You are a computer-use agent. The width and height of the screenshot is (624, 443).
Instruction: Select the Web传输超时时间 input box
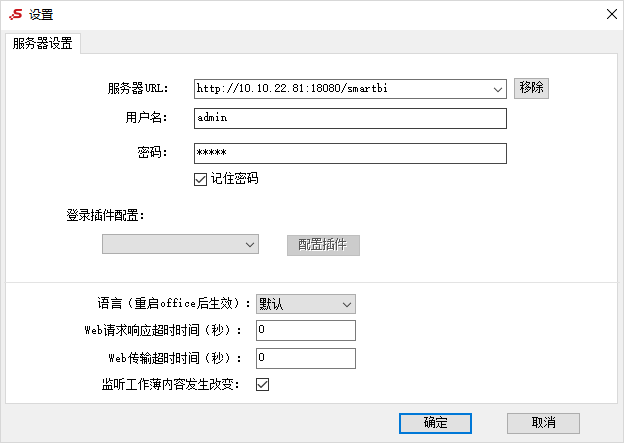point(306,358)
